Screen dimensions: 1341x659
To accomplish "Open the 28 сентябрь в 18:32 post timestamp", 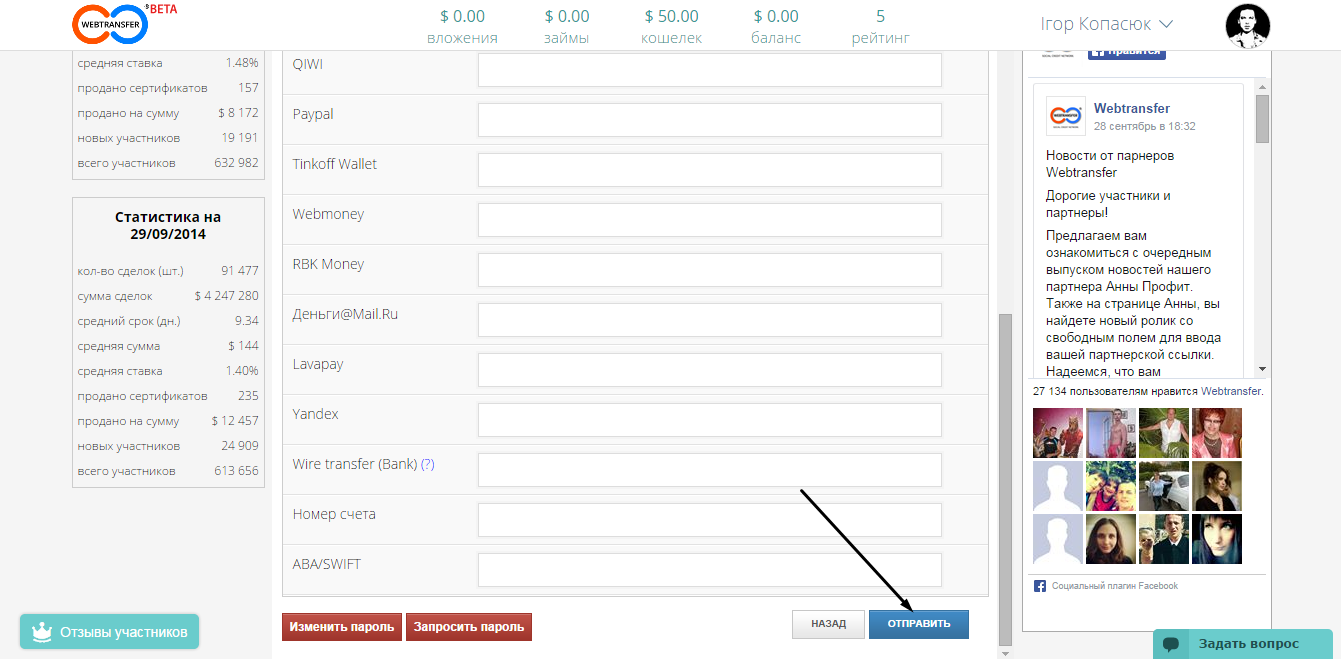I will [1144, 127].
